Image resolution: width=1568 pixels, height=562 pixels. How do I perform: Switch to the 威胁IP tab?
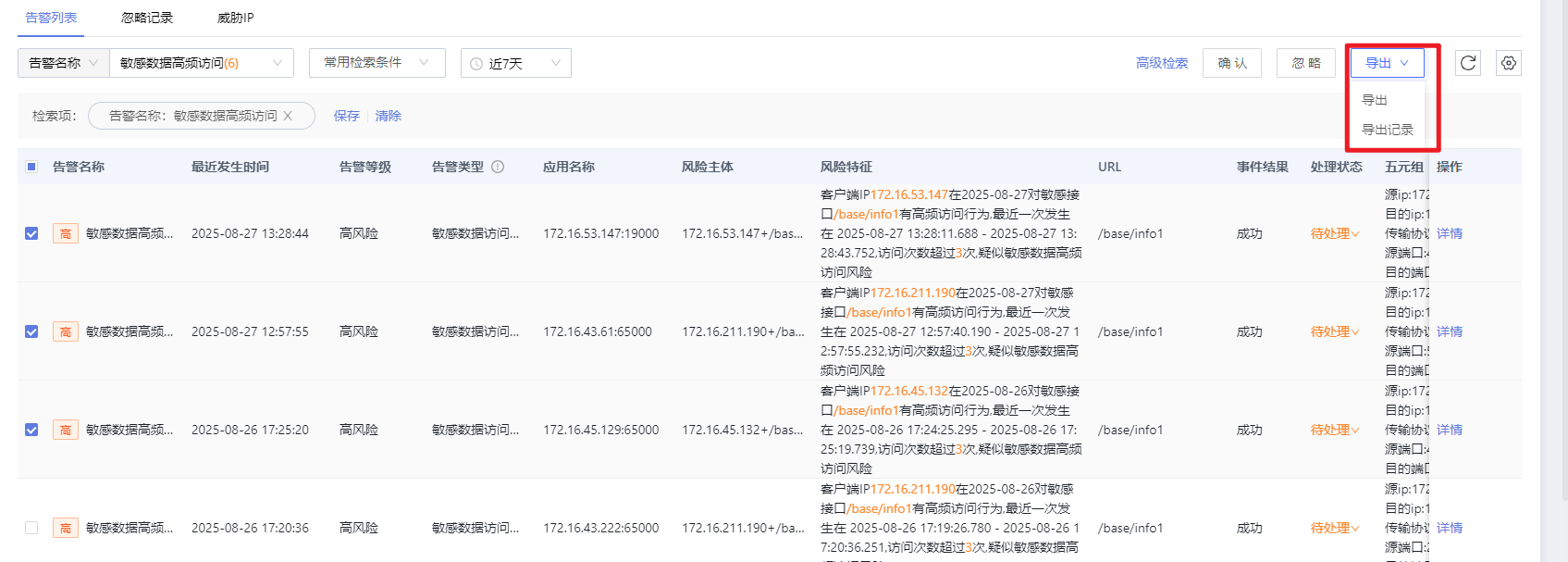tap(235, 18)
